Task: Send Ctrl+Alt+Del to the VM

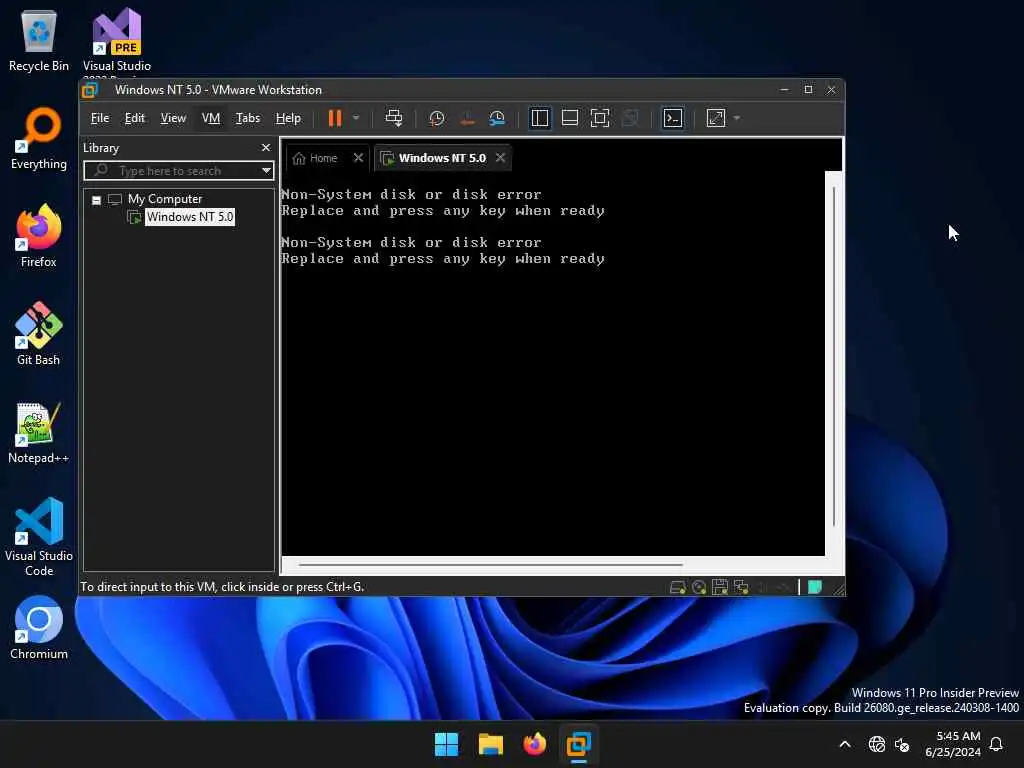Action: click(x=394, y=118)
